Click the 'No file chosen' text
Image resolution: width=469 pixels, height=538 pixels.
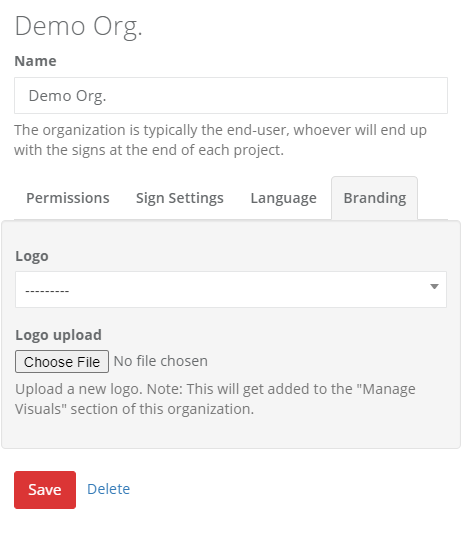161,361
